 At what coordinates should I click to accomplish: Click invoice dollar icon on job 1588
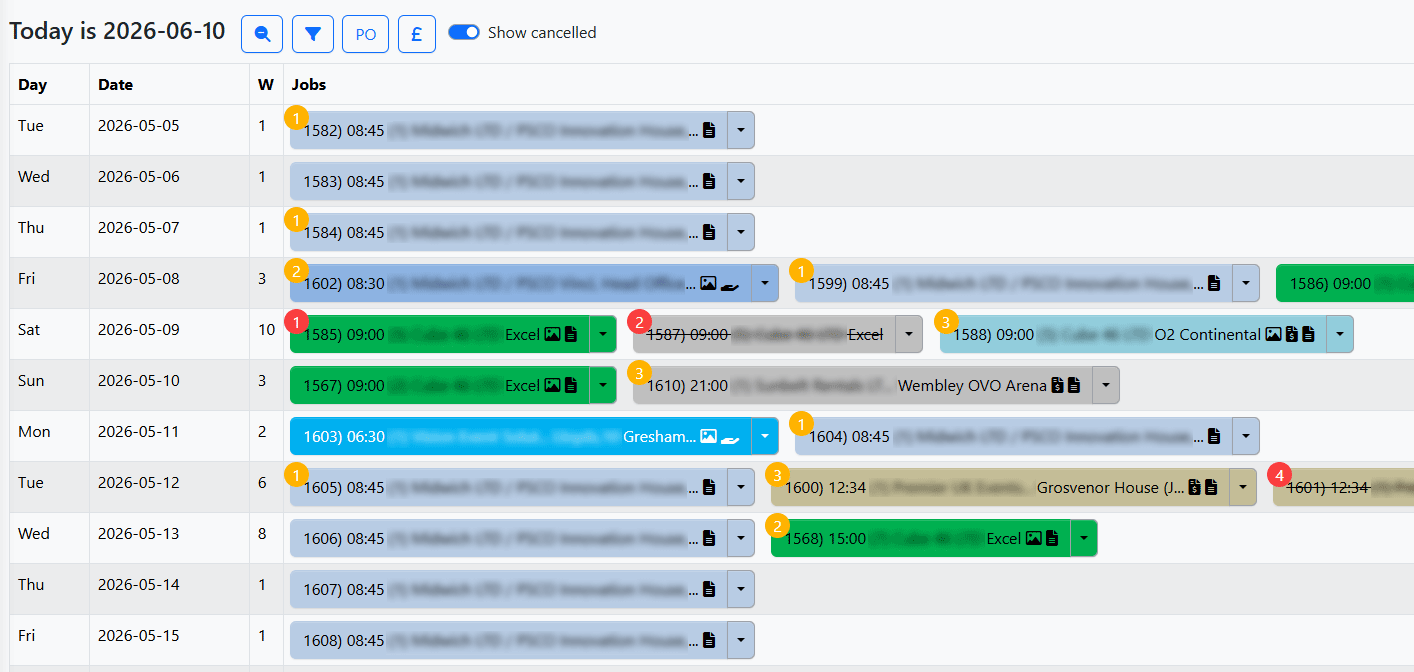click(x=1291, y=334)
